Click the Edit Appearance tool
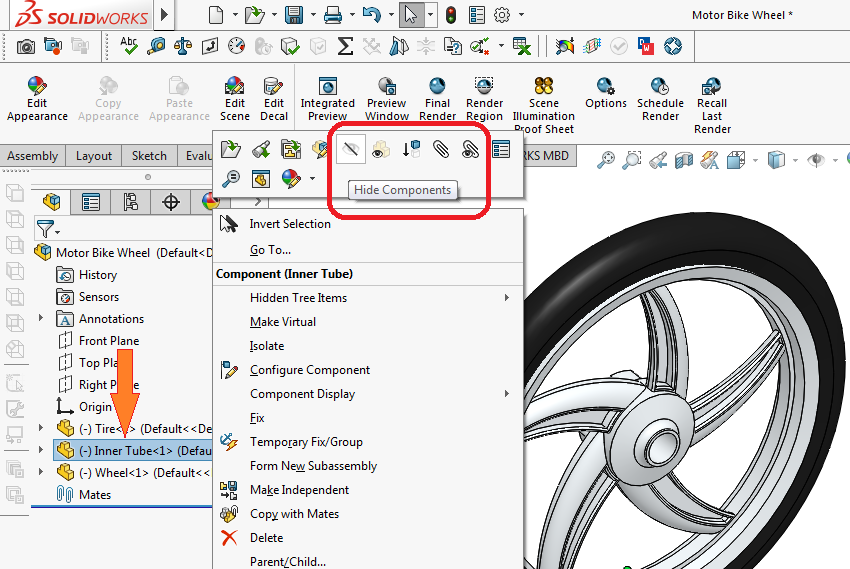This screenshot has height=569, width=850. click(x=37, y=99)
